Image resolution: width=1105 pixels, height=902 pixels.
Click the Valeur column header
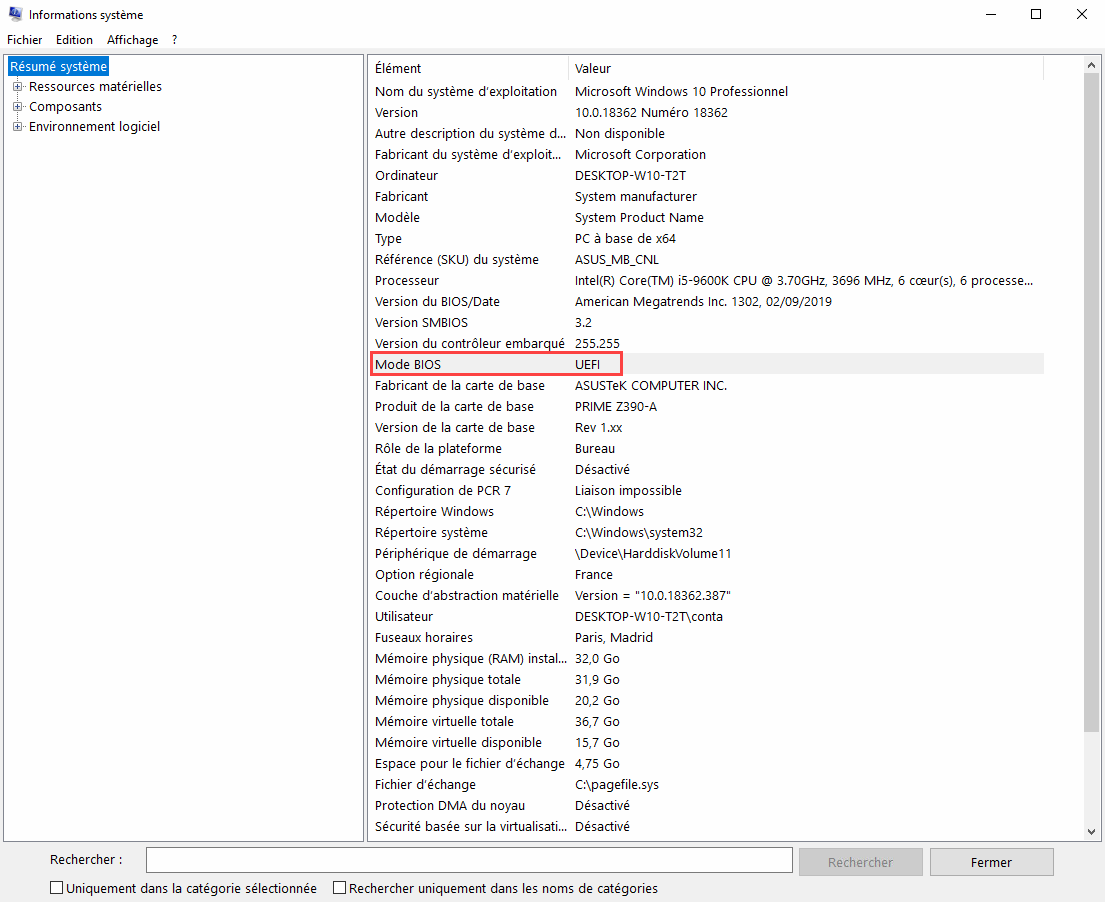pos(805,68)
